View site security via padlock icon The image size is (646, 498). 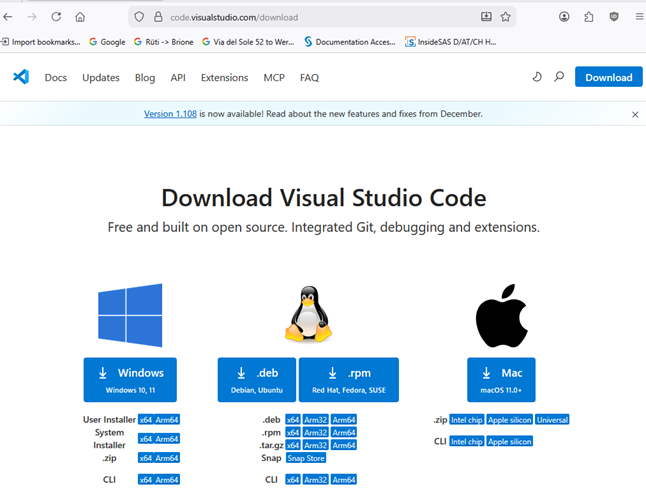[x=158, y=17]
